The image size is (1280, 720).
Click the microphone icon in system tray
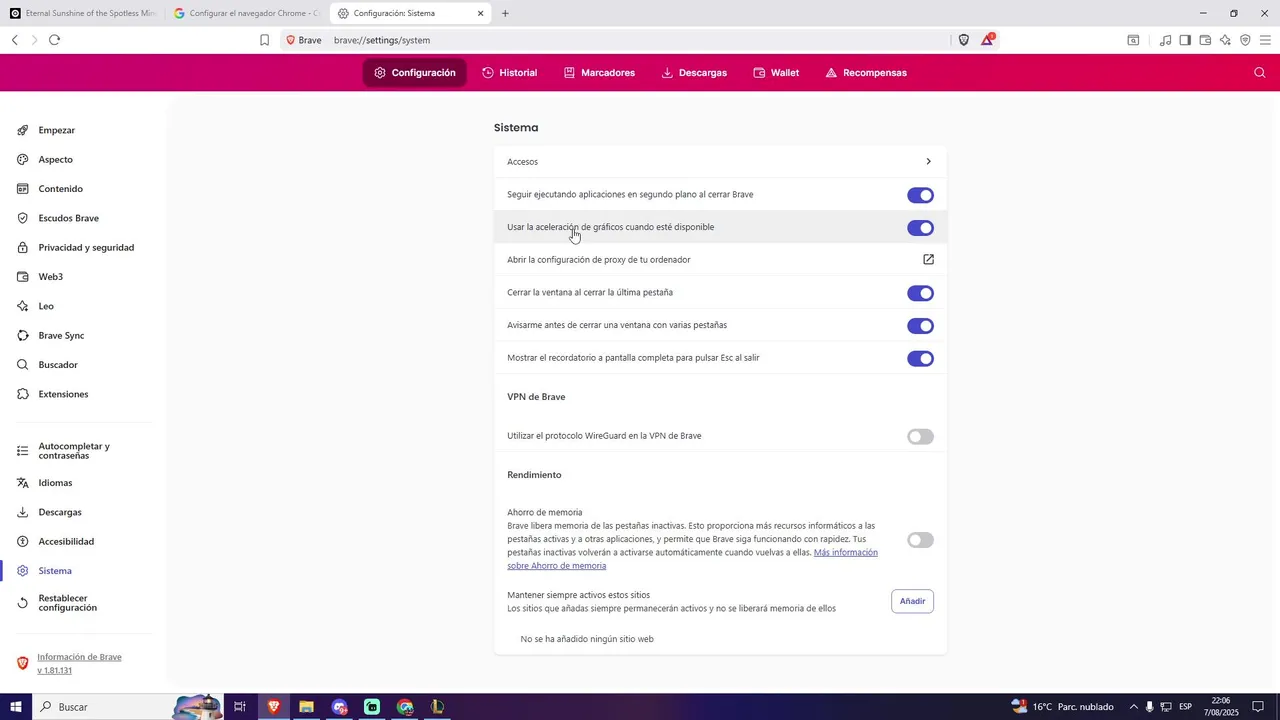coord(1149,707)
